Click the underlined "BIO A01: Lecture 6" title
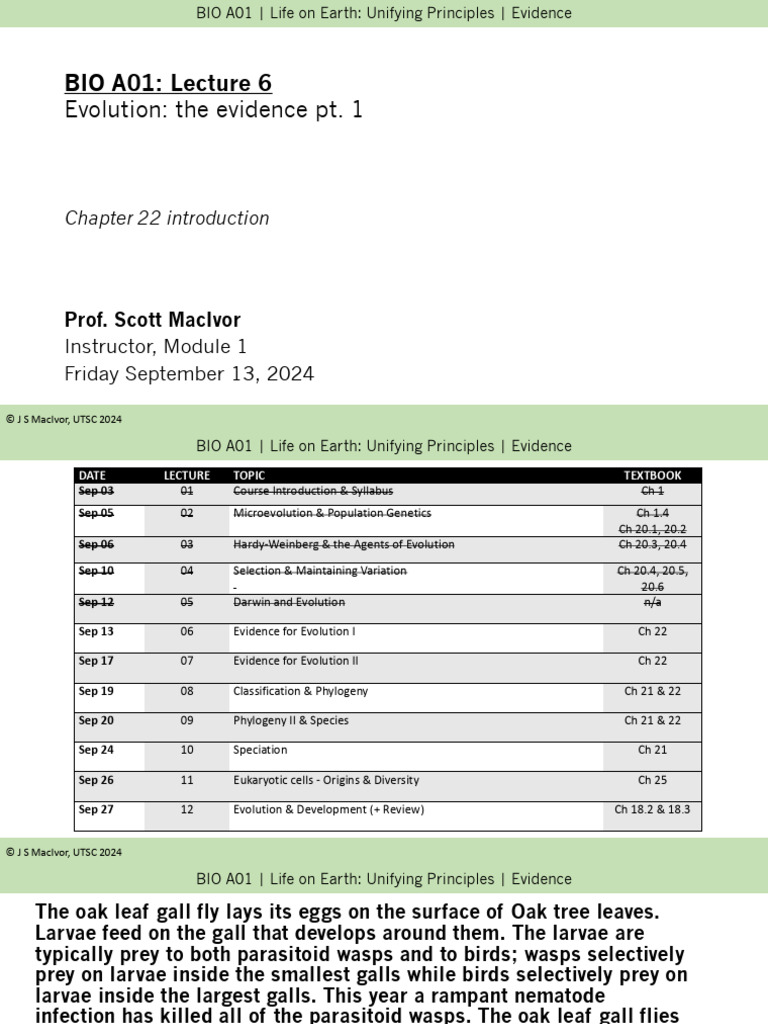This screenshot has width=768, height=1024. pyautogui.click(x=168, y=83)
